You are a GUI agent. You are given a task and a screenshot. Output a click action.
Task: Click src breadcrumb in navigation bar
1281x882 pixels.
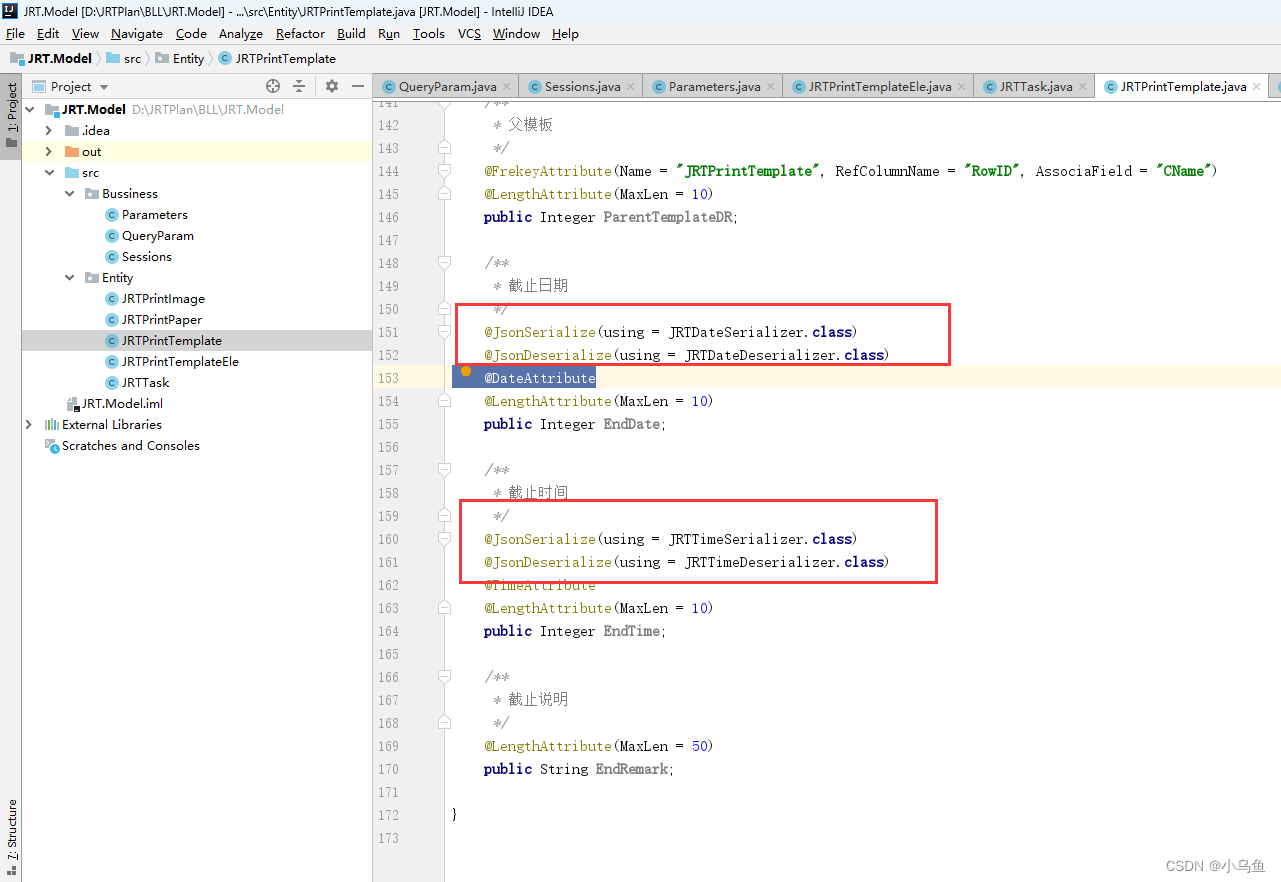pos(124,58)
